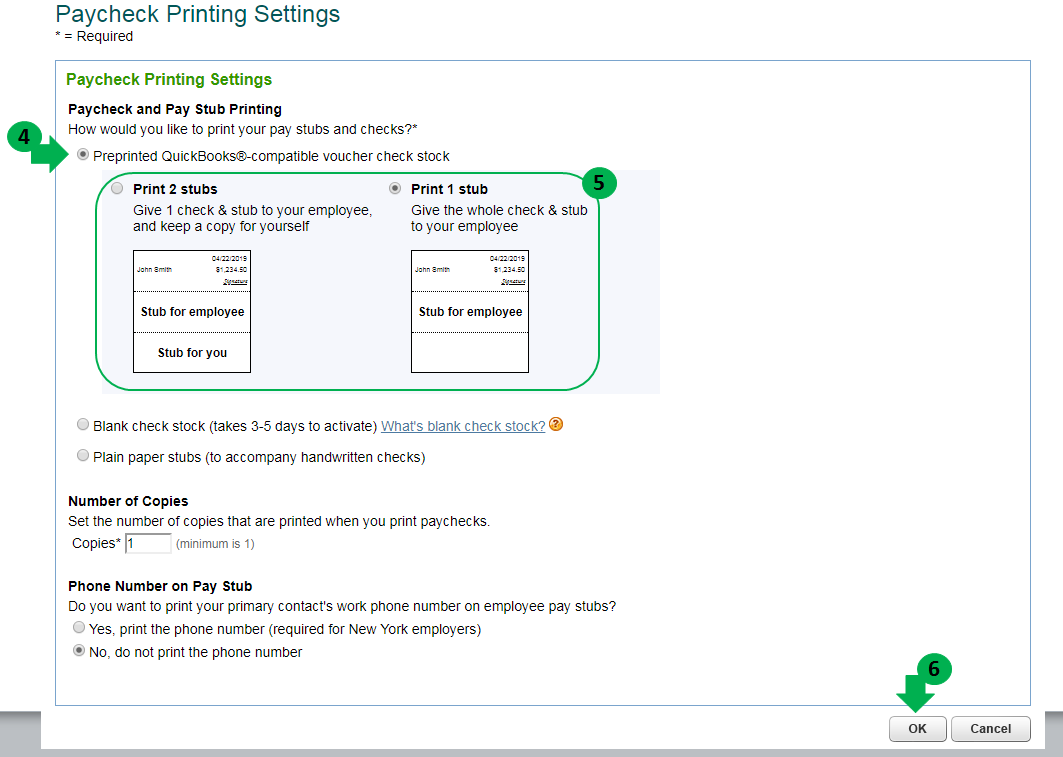Click the step 4 green circle marker
The image size is (1063, 757).
pos(24,136)
